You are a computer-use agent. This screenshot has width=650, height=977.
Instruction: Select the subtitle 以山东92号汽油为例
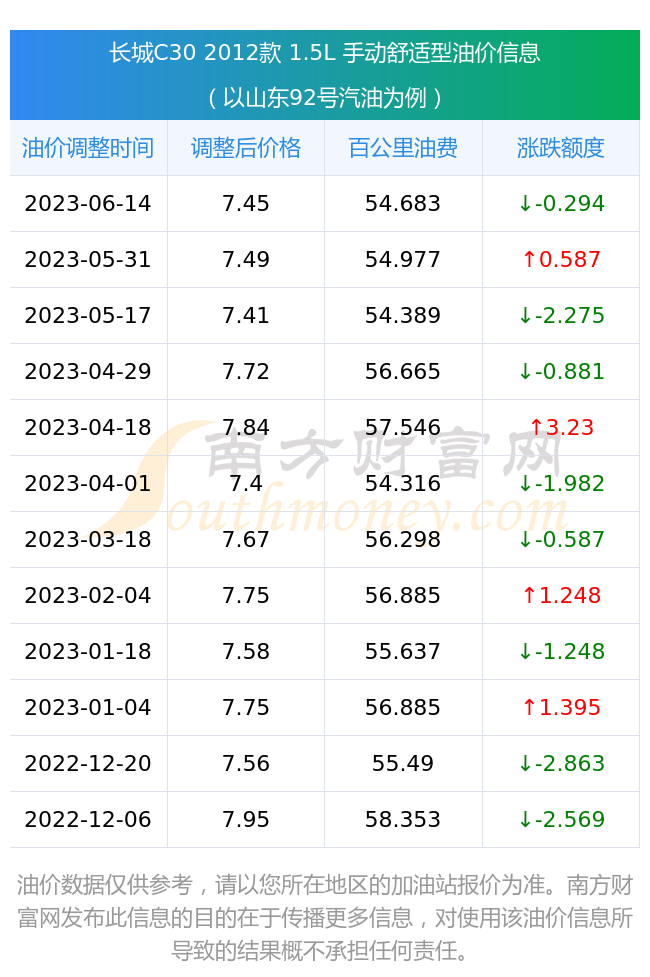pyautogui.click(x=325, y=98)
